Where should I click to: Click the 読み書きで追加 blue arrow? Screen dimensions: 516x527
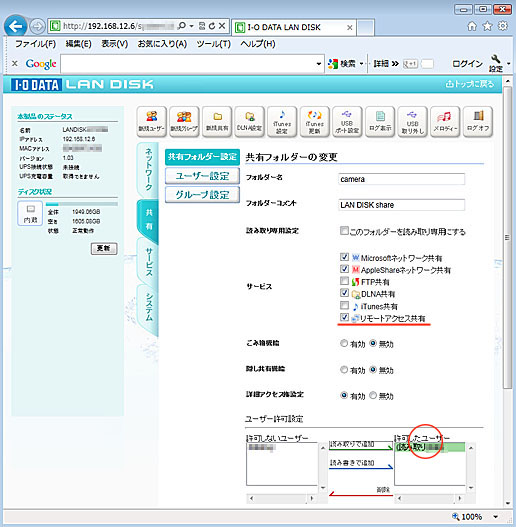pos(361,464)
